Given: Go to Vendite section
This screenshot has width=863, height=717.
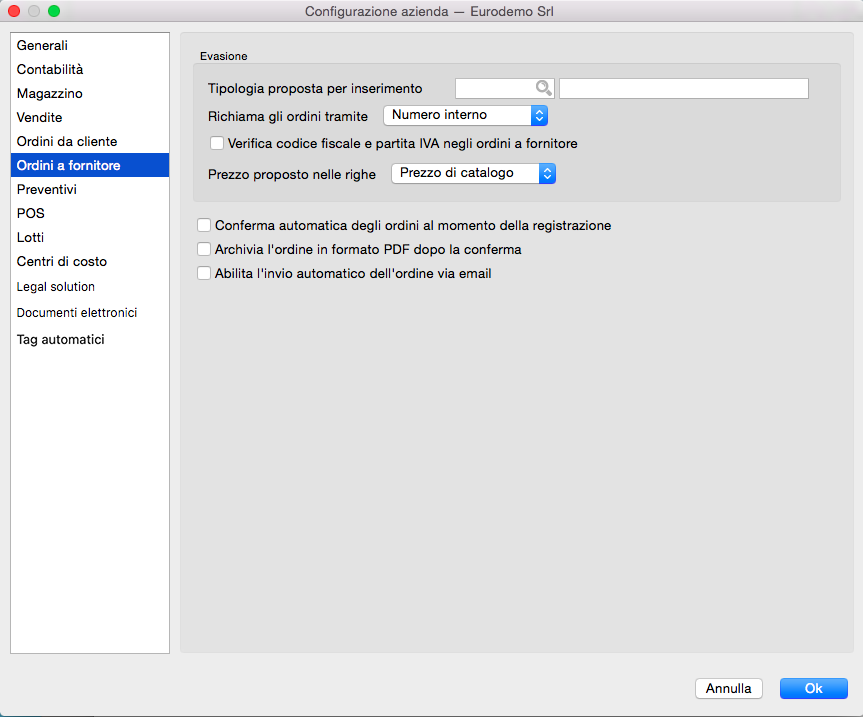Looking at the screenshot, I should click(40, 118).
